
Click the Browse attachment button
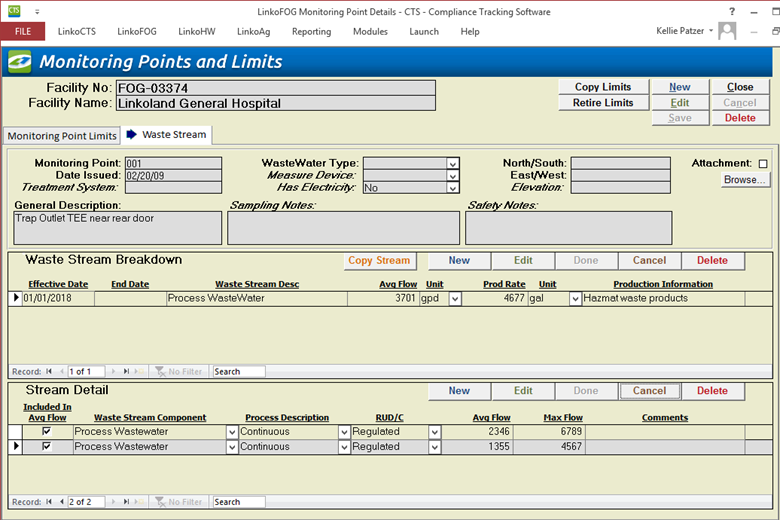click(x=745, y=180)
